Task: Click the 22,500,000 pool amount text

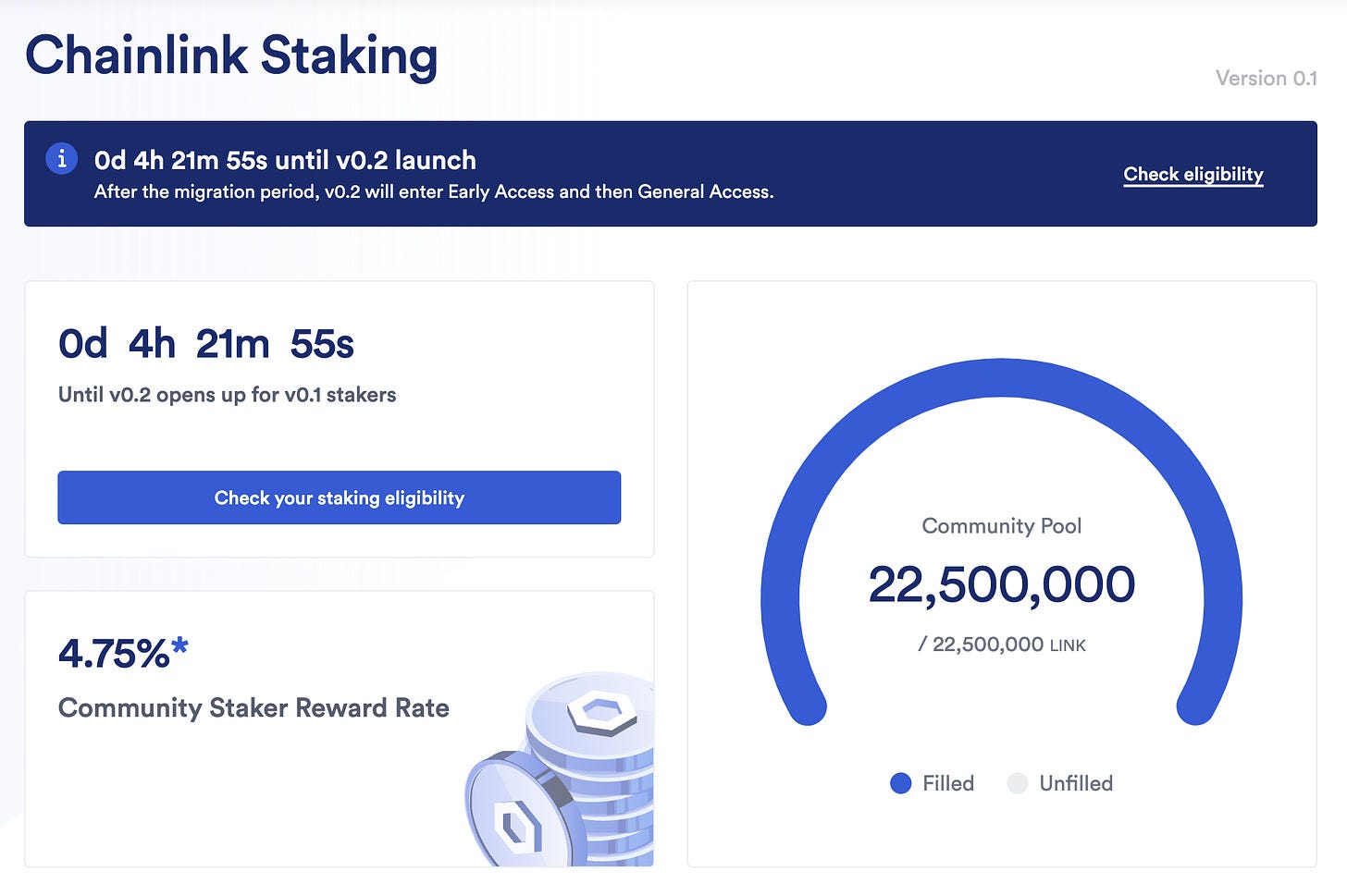Action: click(1001, 583)
